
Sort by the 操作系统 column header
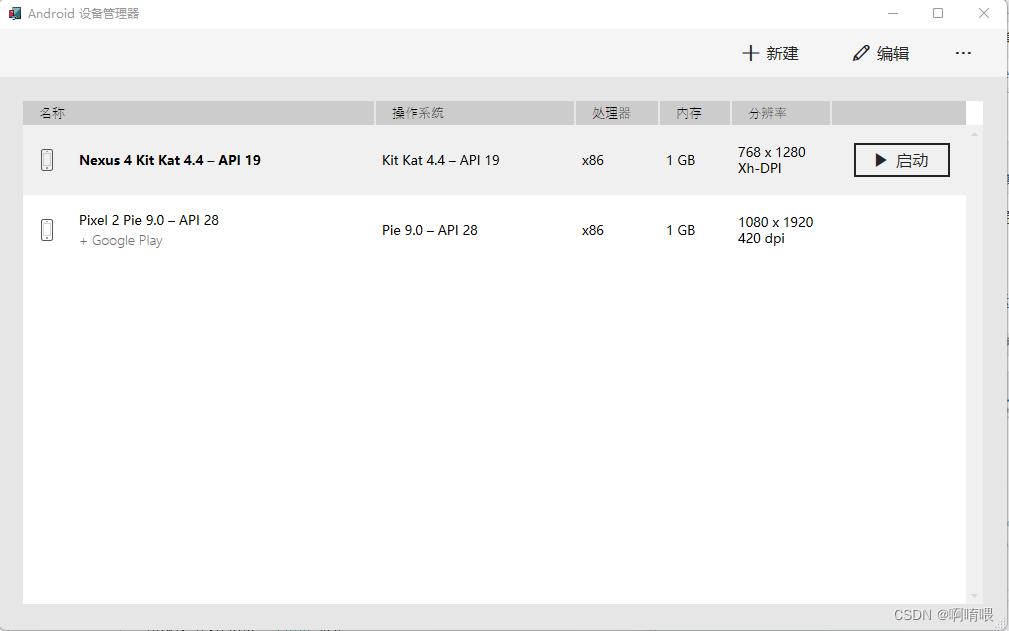tap(475, 113)
